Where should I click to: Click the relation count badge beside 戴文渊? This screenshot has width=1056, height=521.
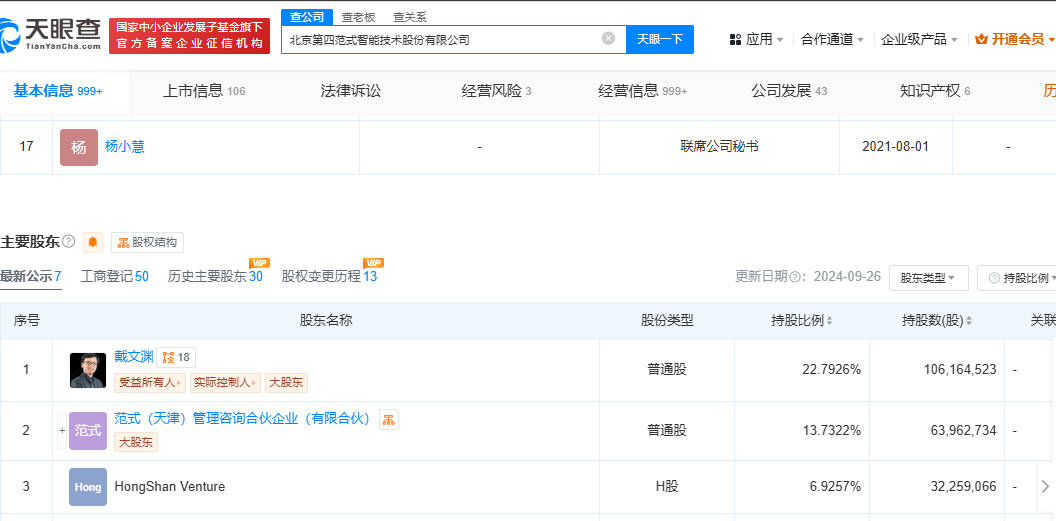(x=176, y=357)
